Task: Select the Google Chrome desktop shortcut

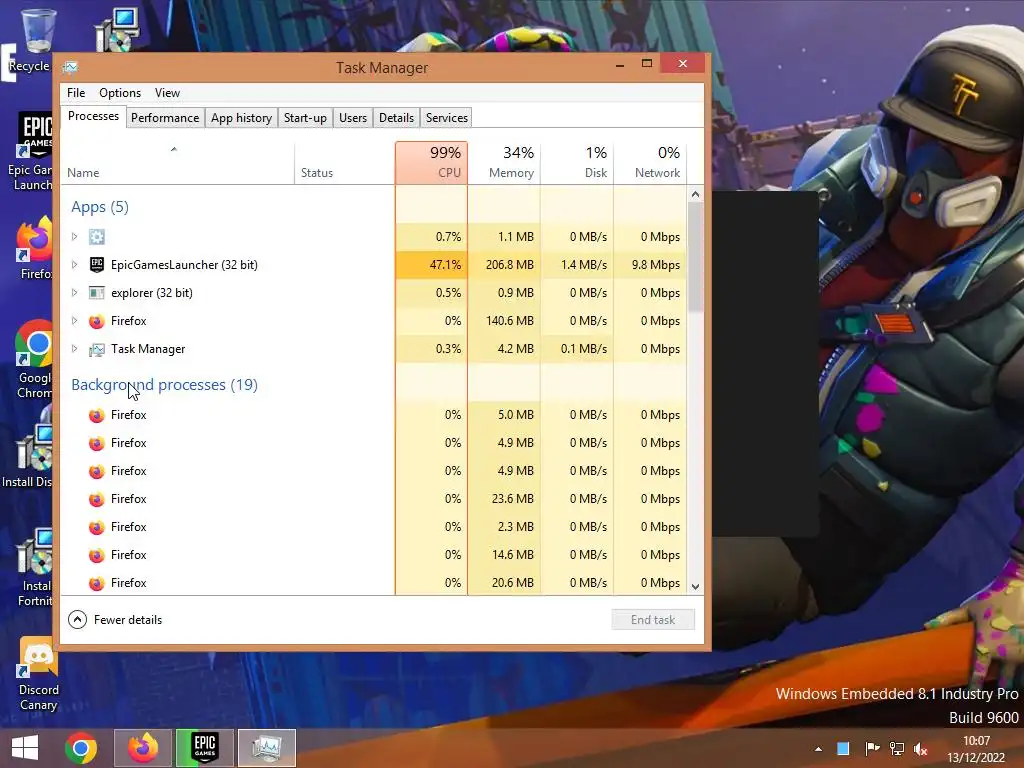Action: click(x=33, y=359)
